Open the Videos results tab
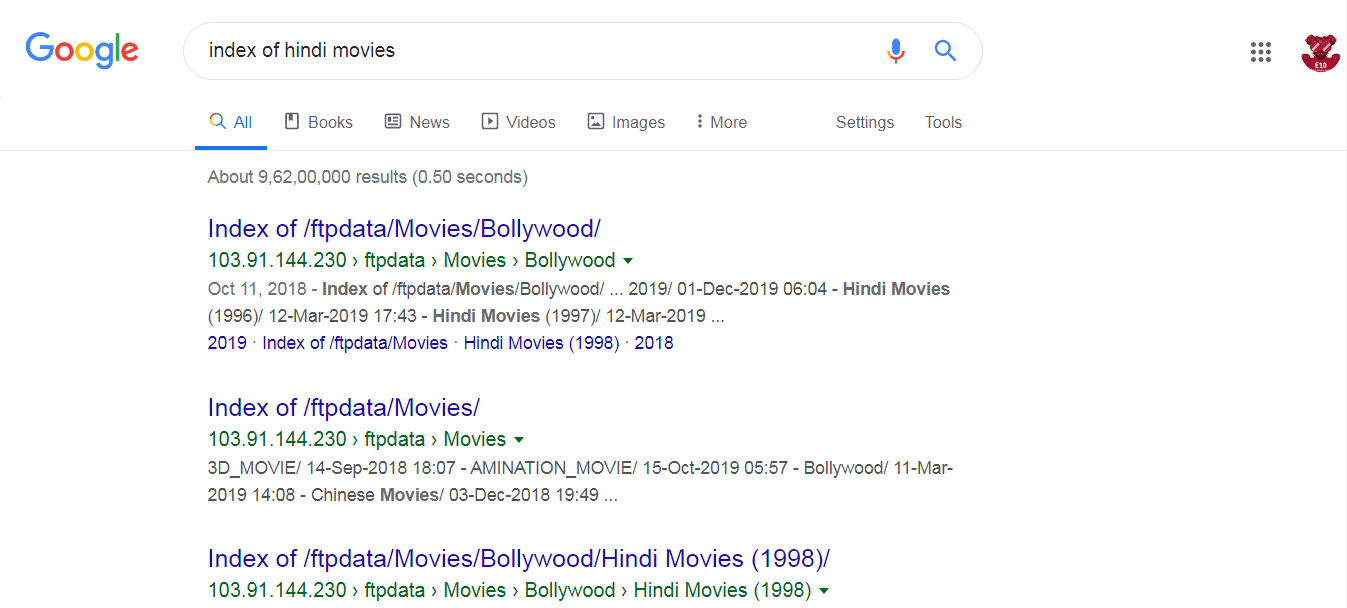Viewport: 1347px width, 608px height. 518,122
